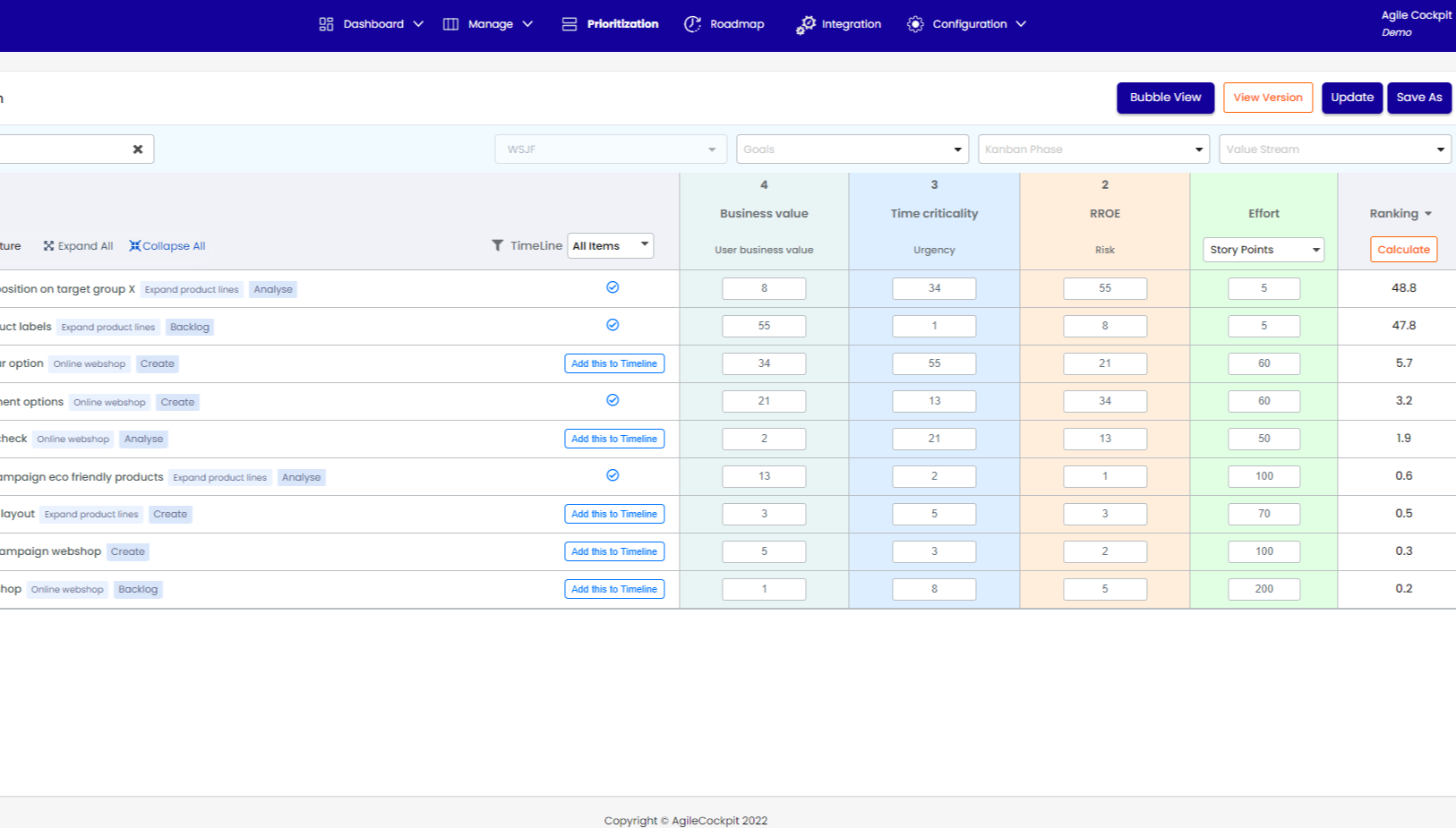Click the TimeLine filter funnel icon

498,245
